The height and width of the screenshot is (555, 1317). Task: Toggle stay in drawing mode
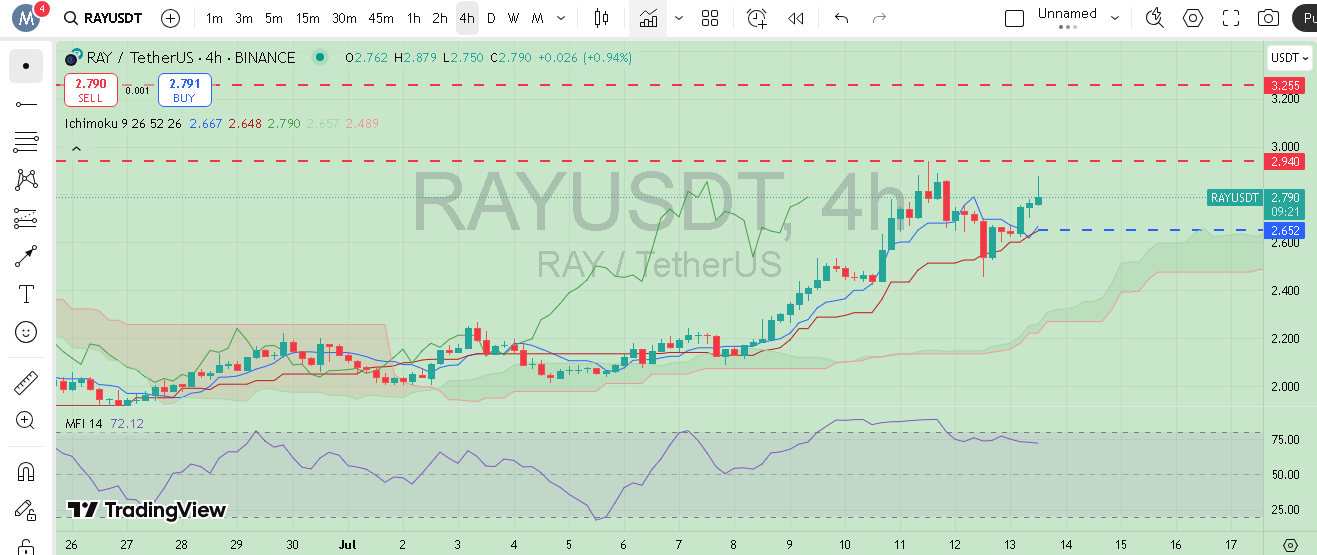pos(26,510)
